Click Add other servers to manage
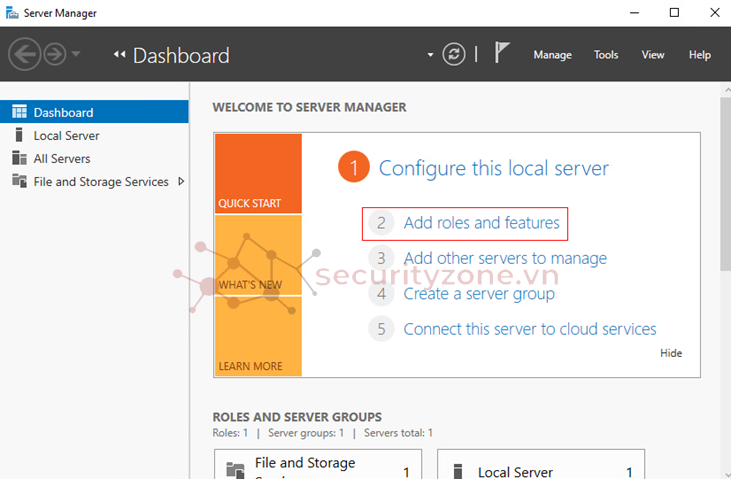The image size is (731, 479). (505, 259)
